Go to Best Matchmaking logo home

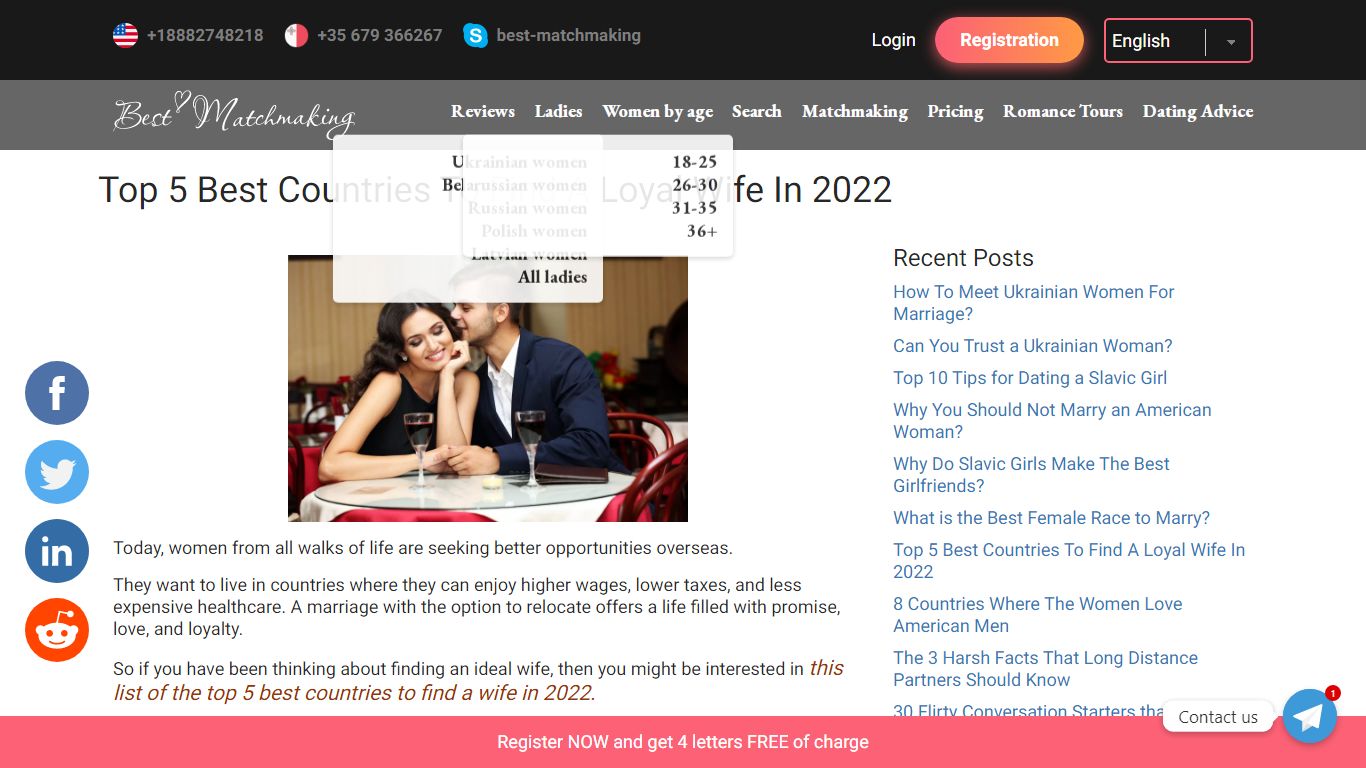pyautogui.click(x=234, y=114)
